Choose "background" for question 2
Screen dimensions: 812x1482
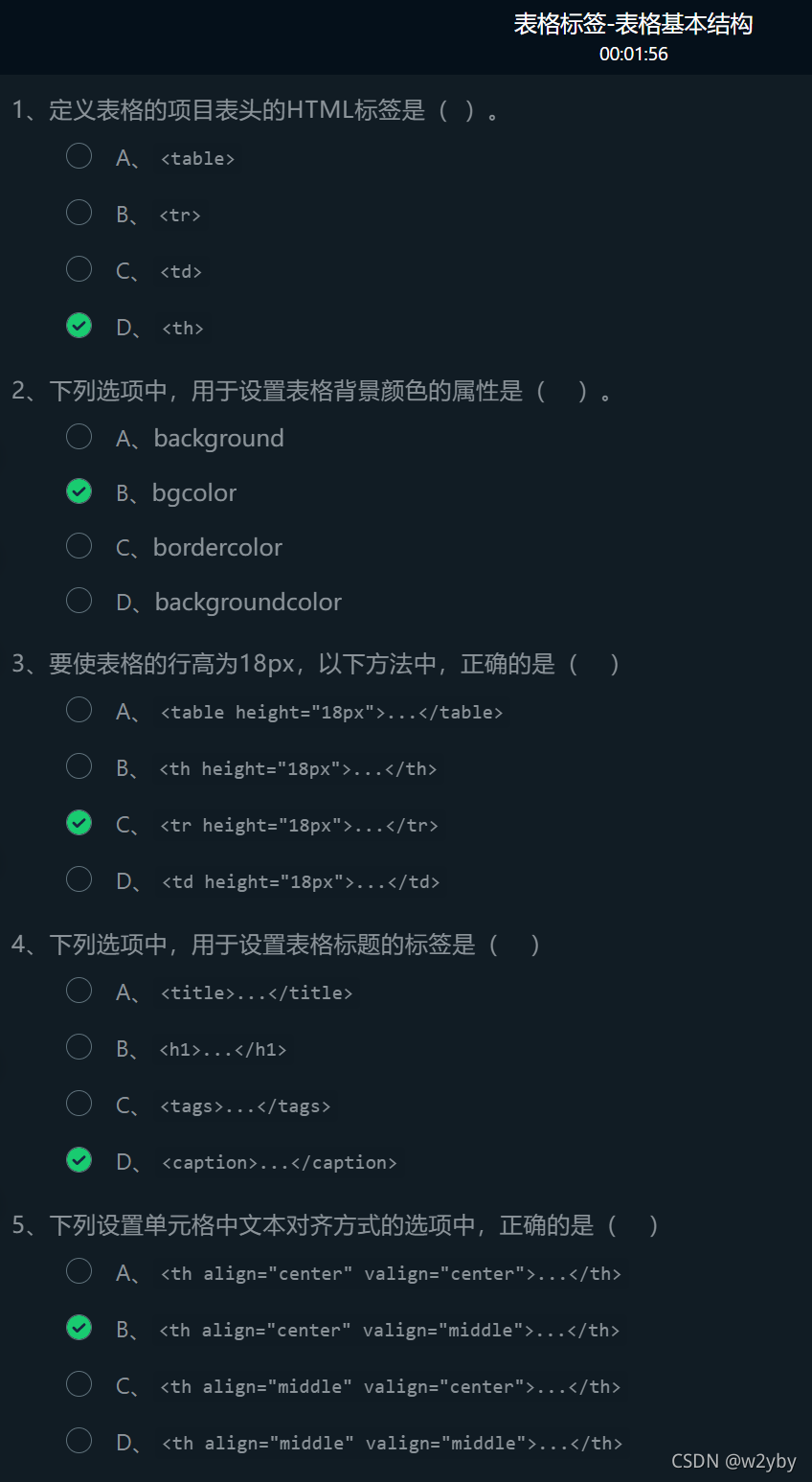click(79, 436)
